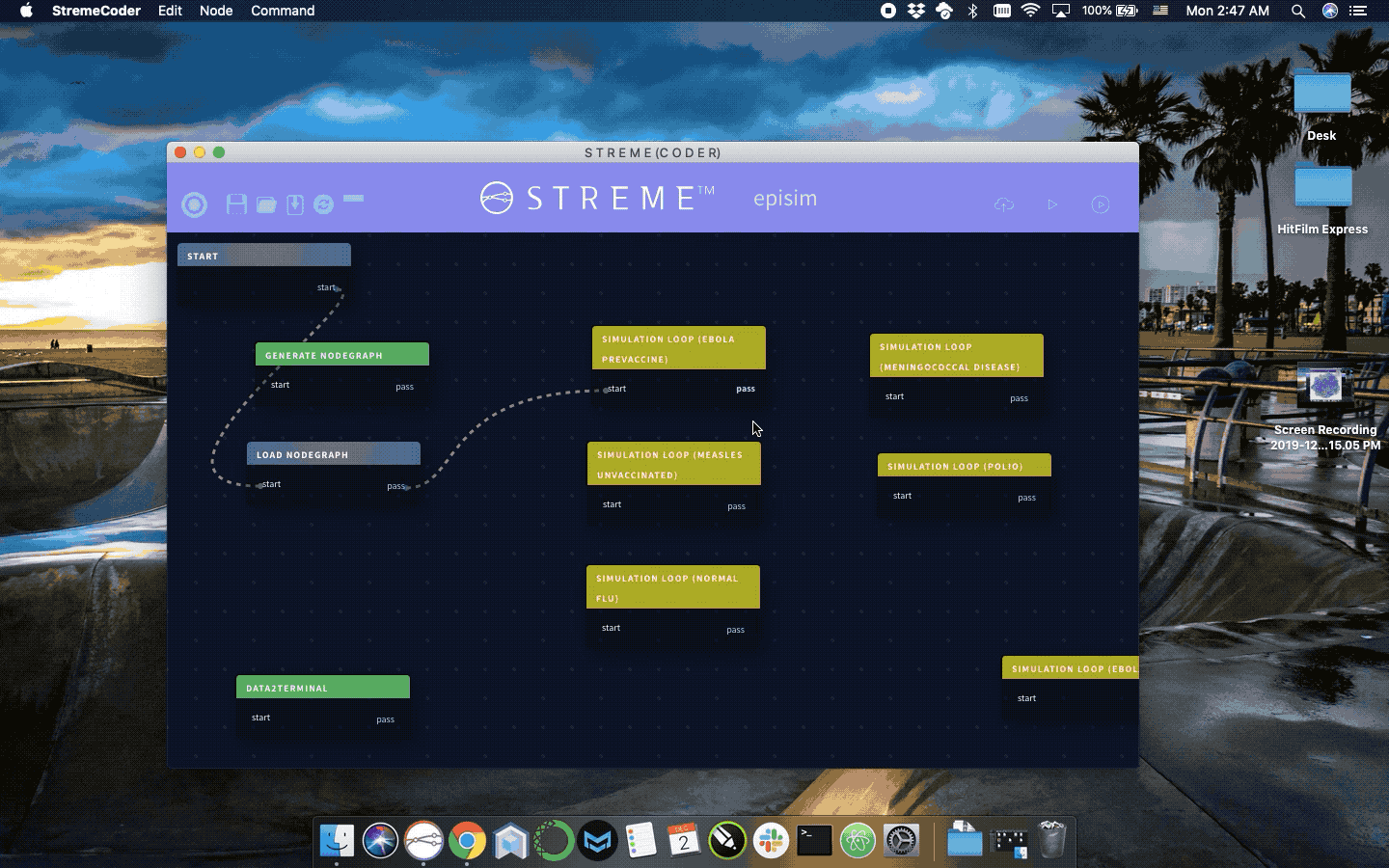Click the episim project name
Viewport: 1389px width, 868px height.
click(785, 198)
